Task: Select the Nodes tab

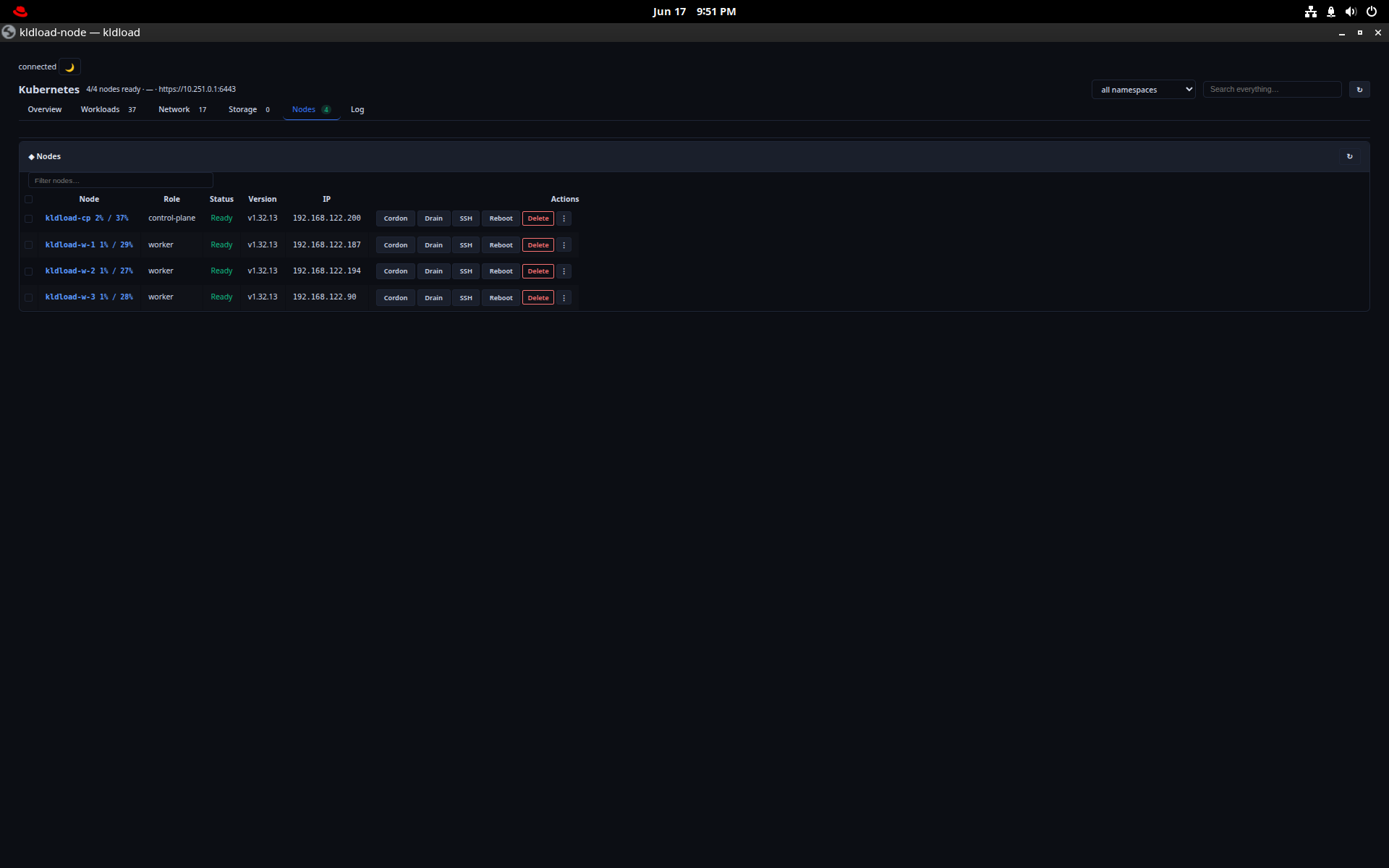Action: tap(311, 110)
